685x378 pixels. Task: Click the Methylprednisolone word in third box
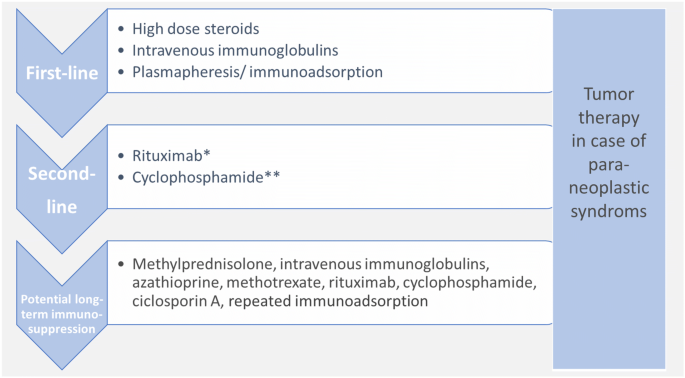[x=204, y=264]
